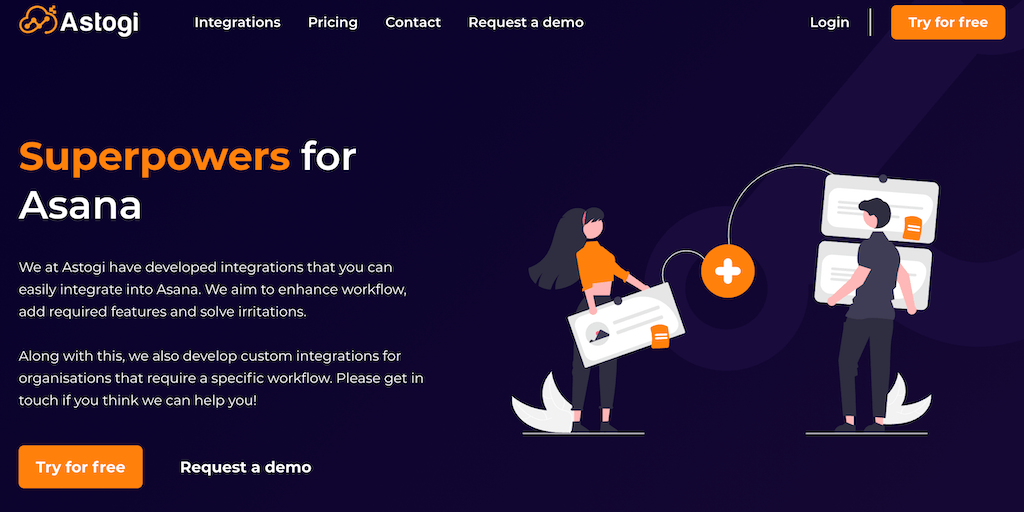The width and height of the screenshot is (1024, 512).
Task: Click the orange document icon on upper right card
Action: coord(912,228)
